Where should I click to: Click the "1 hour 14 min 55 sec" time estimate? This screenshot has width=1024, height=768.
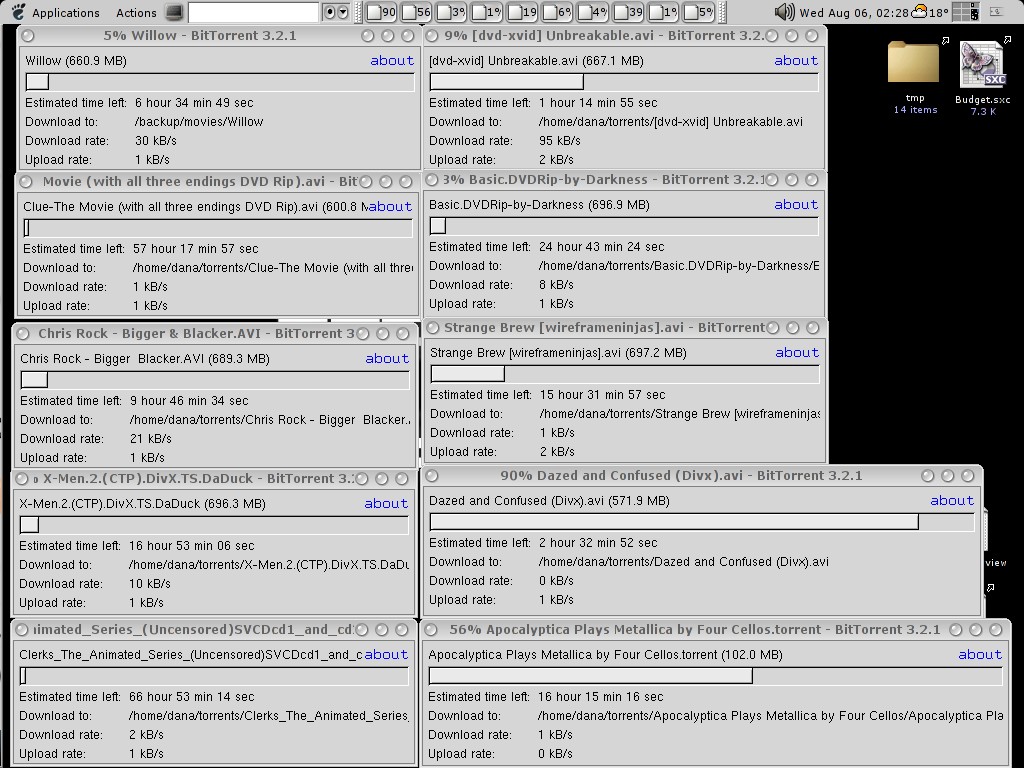click(x=598, y=103)
